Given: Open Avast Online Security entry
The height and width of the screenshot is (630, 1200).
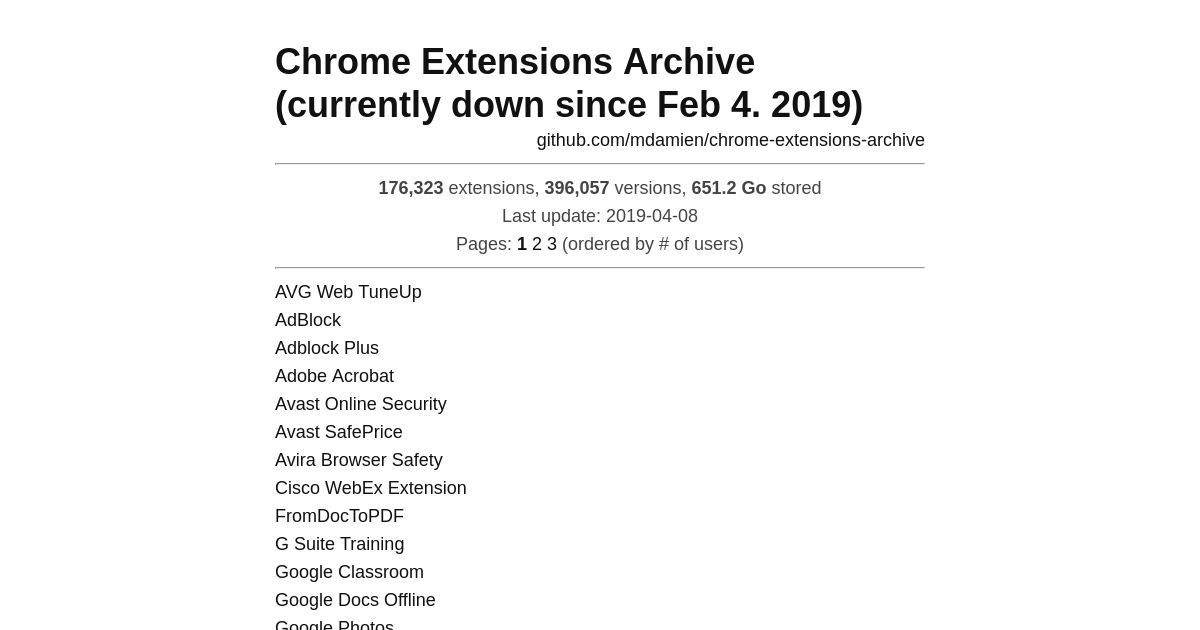Looking at the screenshot, I should click(361, 404).
